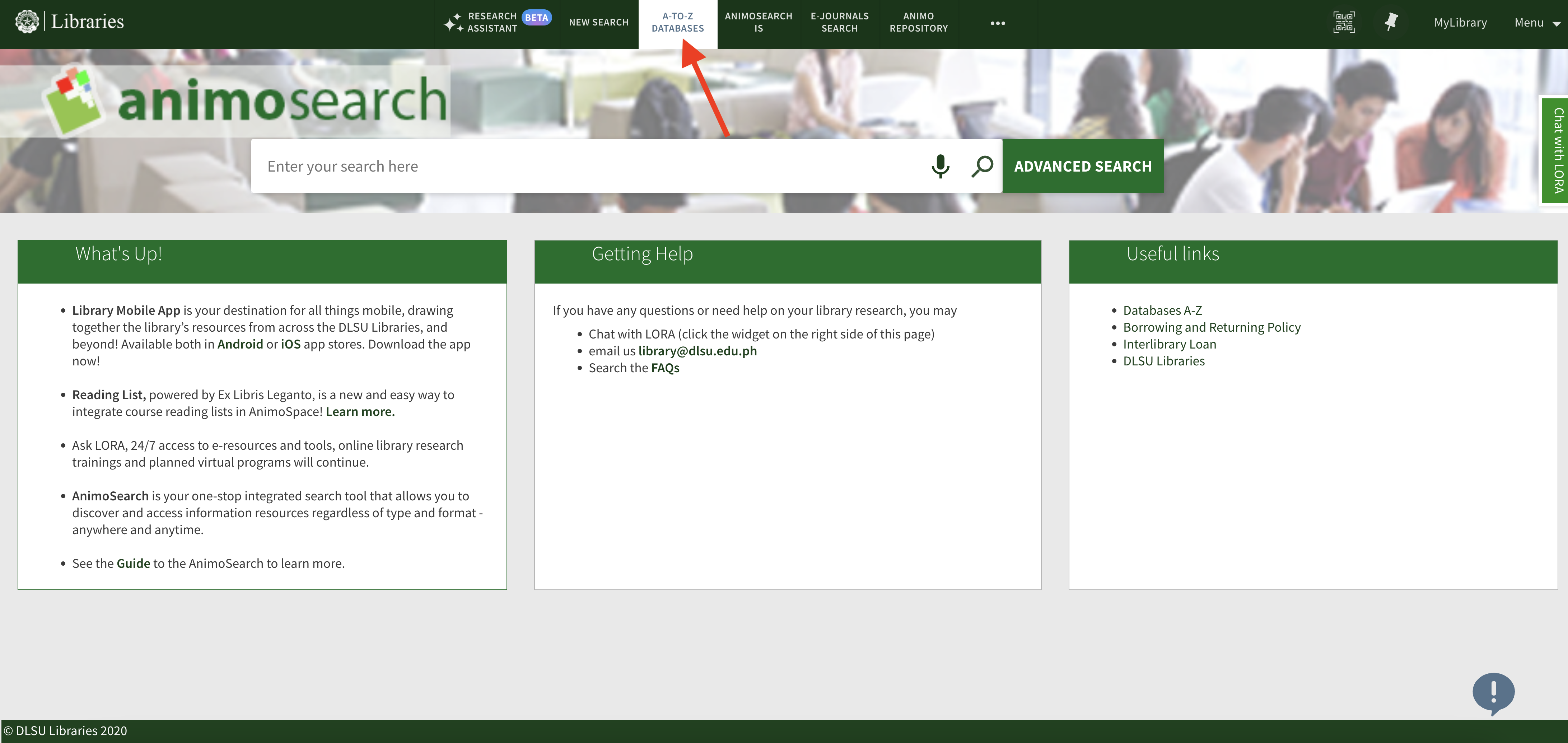Open the Chat with LORA side tab
The width and height of the screenshot is (1568, 743).
(1557, 150)
